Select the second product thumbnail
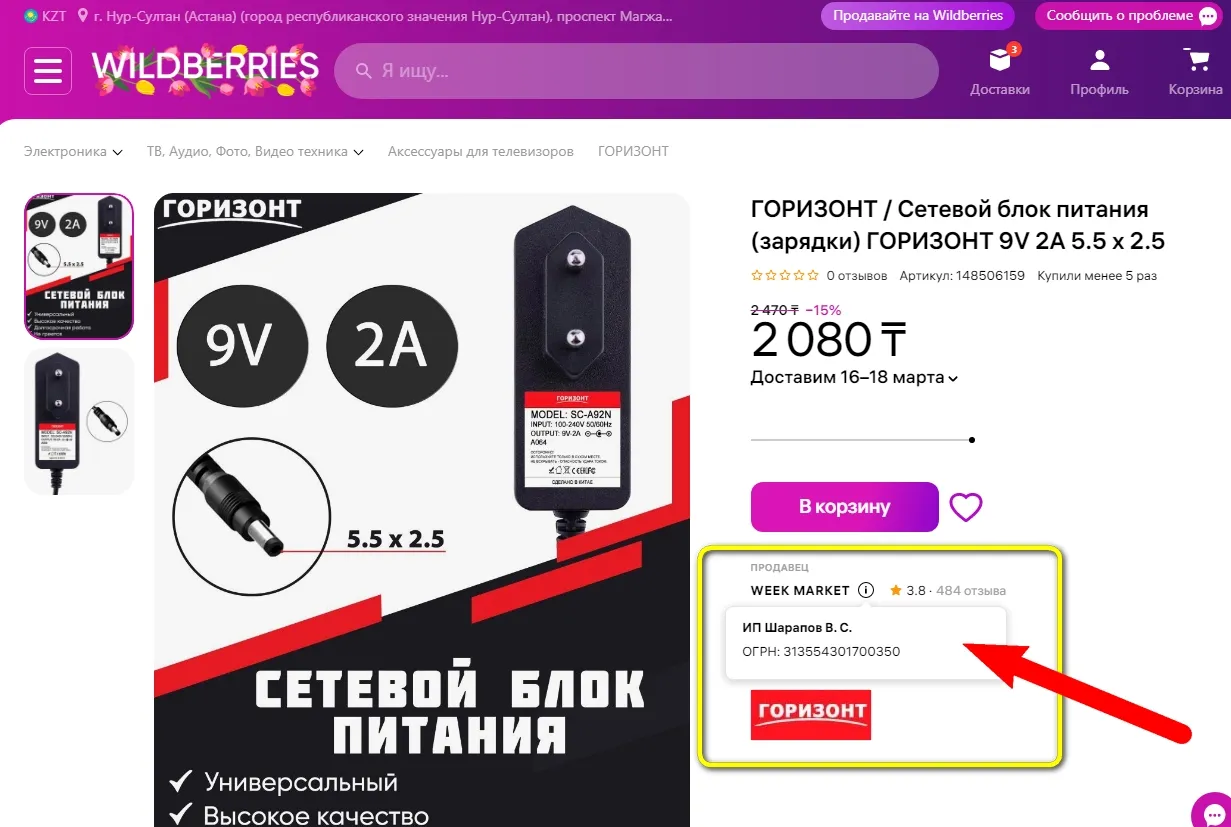1231x827 pixels. coord(79,421)
